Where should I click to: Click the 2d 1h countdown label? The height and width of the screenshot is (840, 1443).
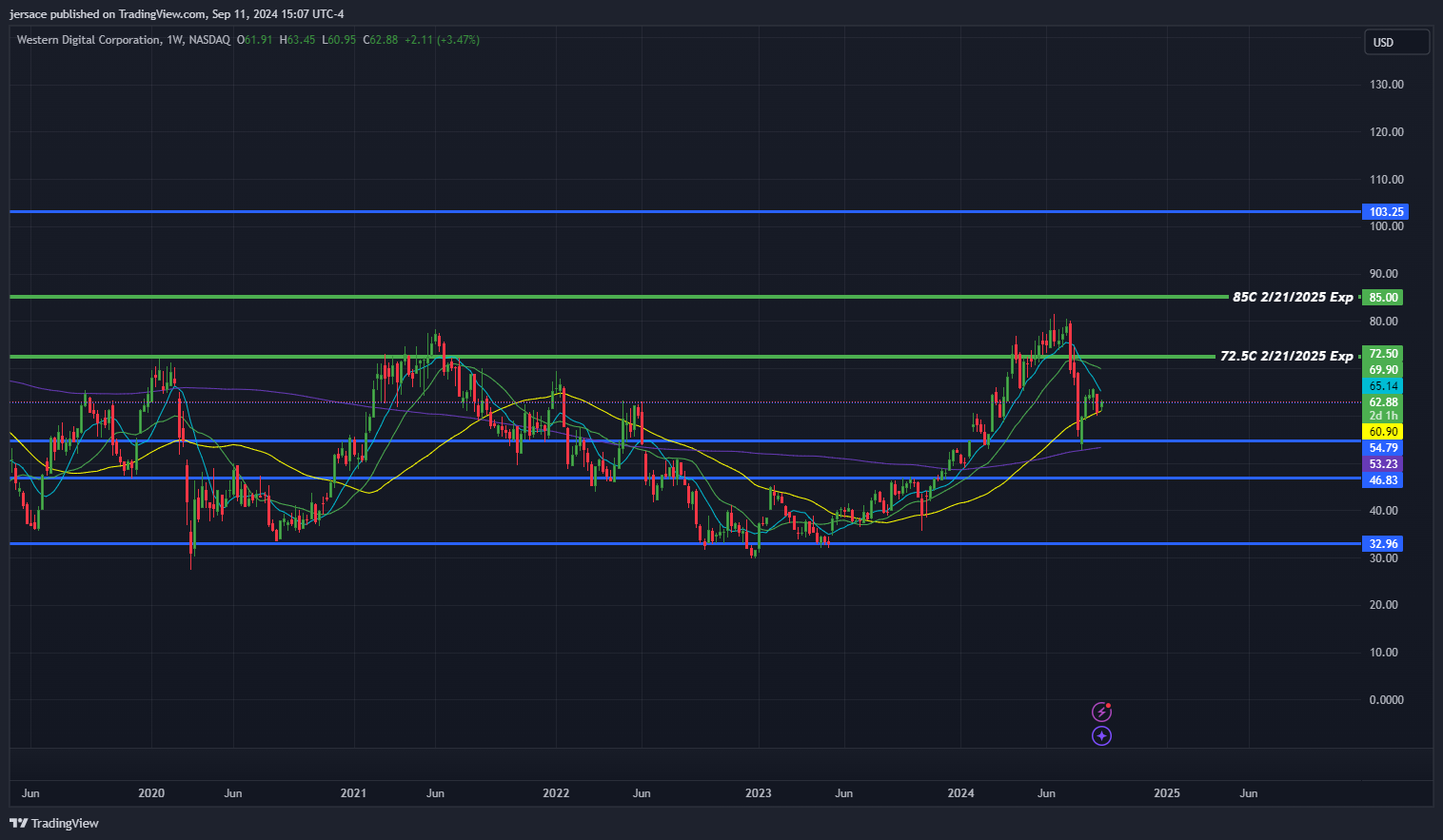[1383, 416]
